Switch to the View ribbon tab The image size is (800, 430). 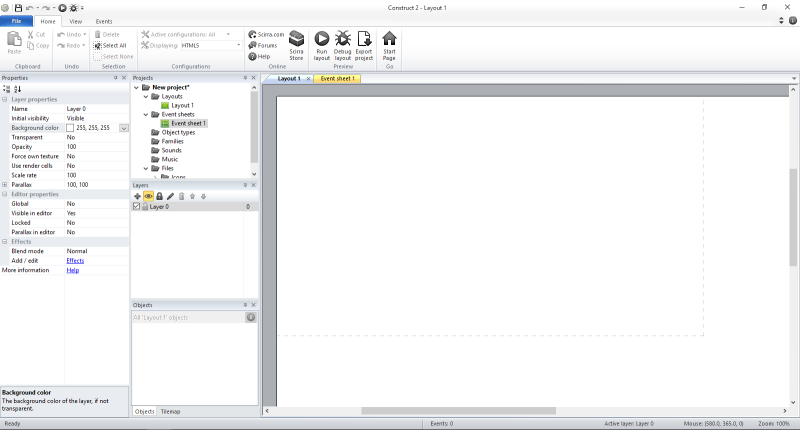click(76, 21)
